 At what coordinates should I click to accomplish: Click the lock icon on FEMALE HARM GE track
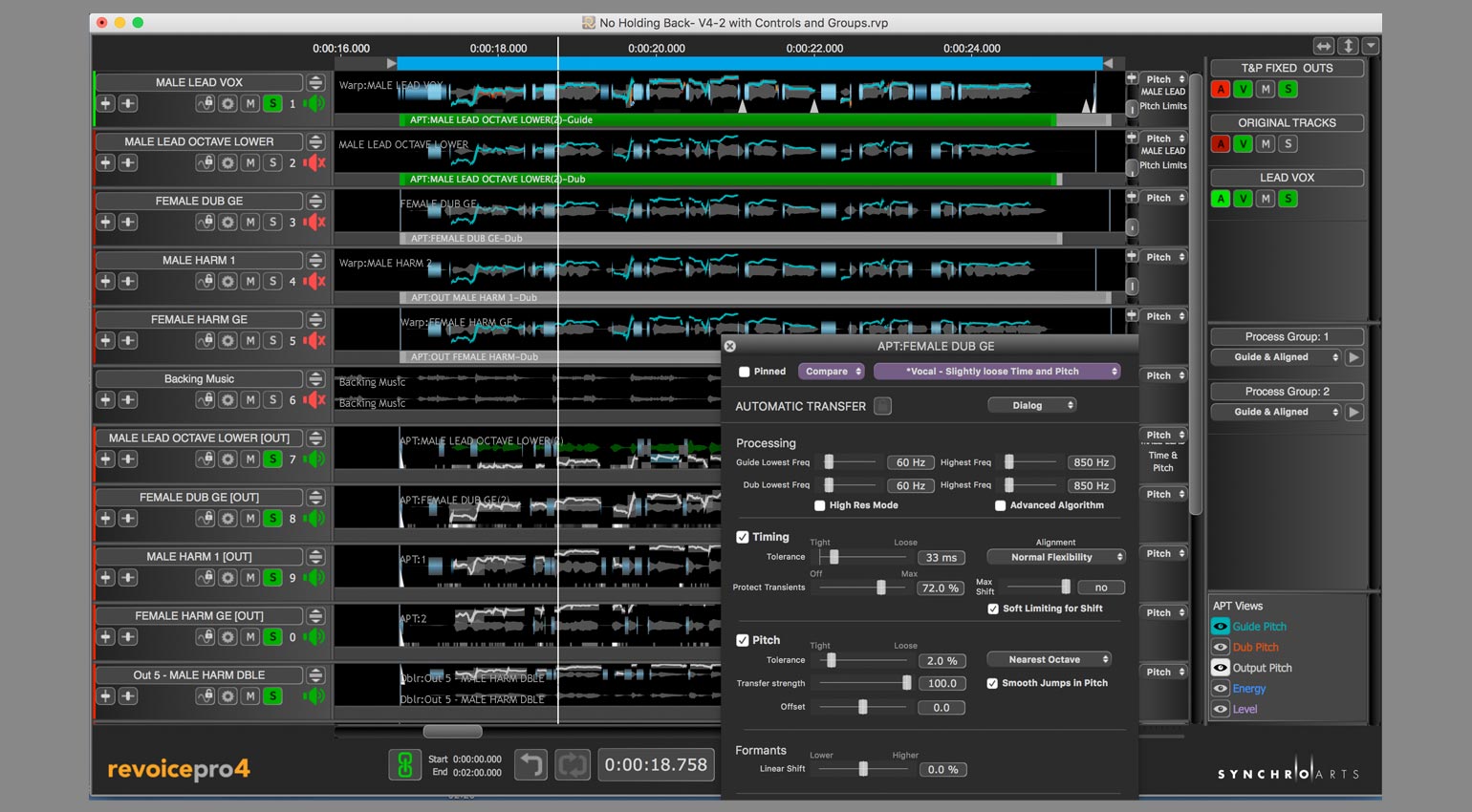(x=205, y=340)
